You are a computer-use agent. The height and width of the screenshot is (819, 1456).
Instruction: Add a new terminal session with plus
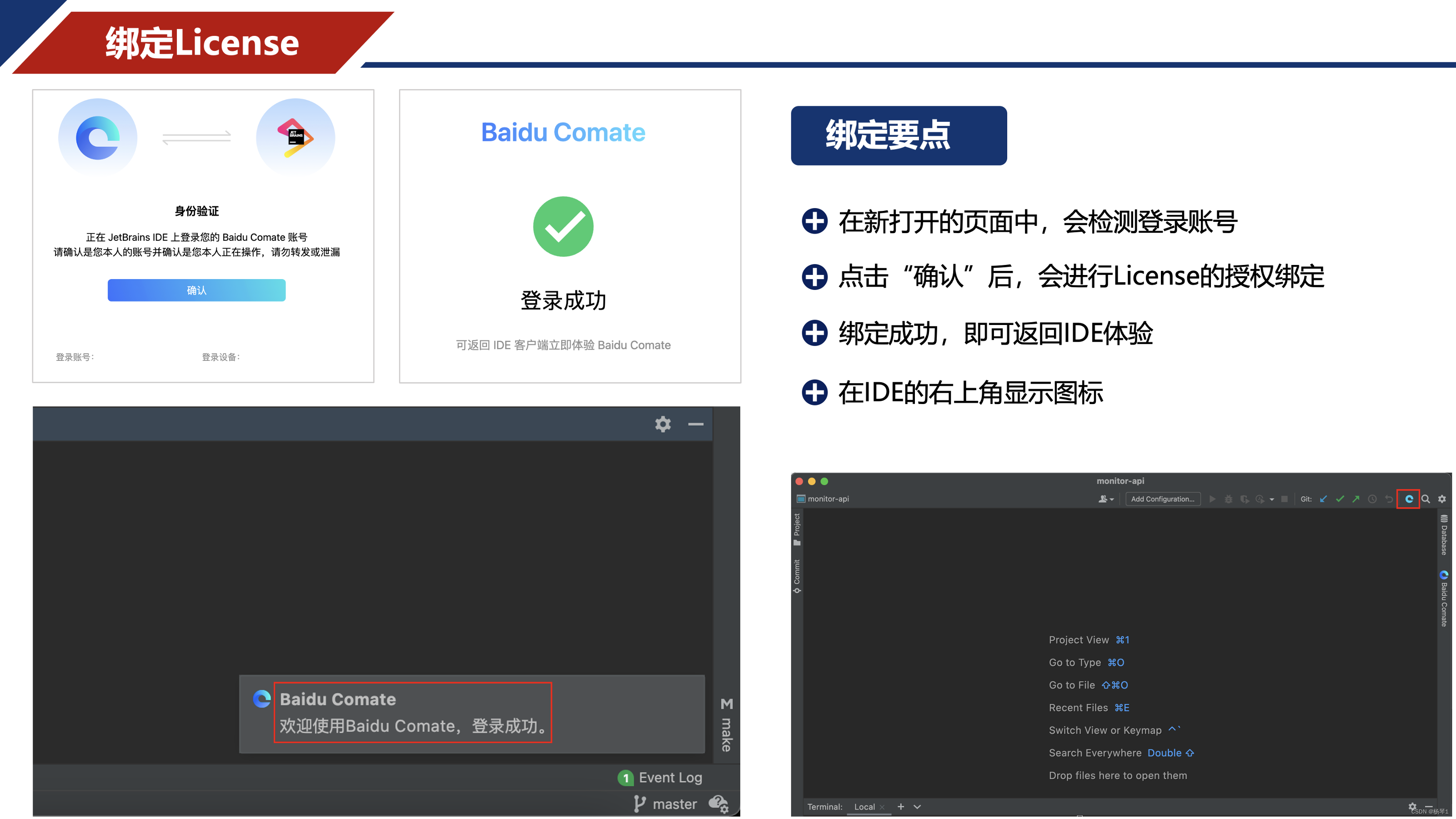900,807
